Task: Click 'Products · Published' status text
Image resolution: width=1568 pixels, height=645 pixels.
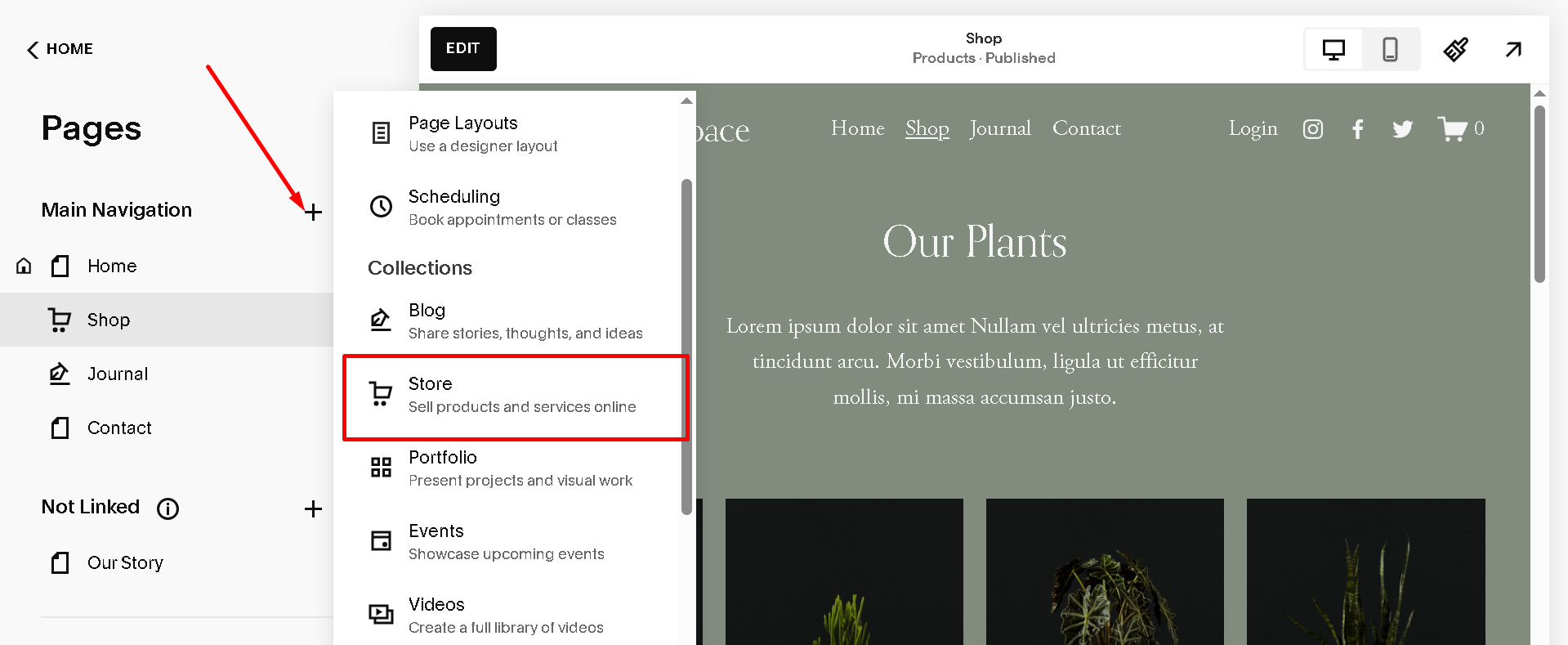Action: point(984,58)
